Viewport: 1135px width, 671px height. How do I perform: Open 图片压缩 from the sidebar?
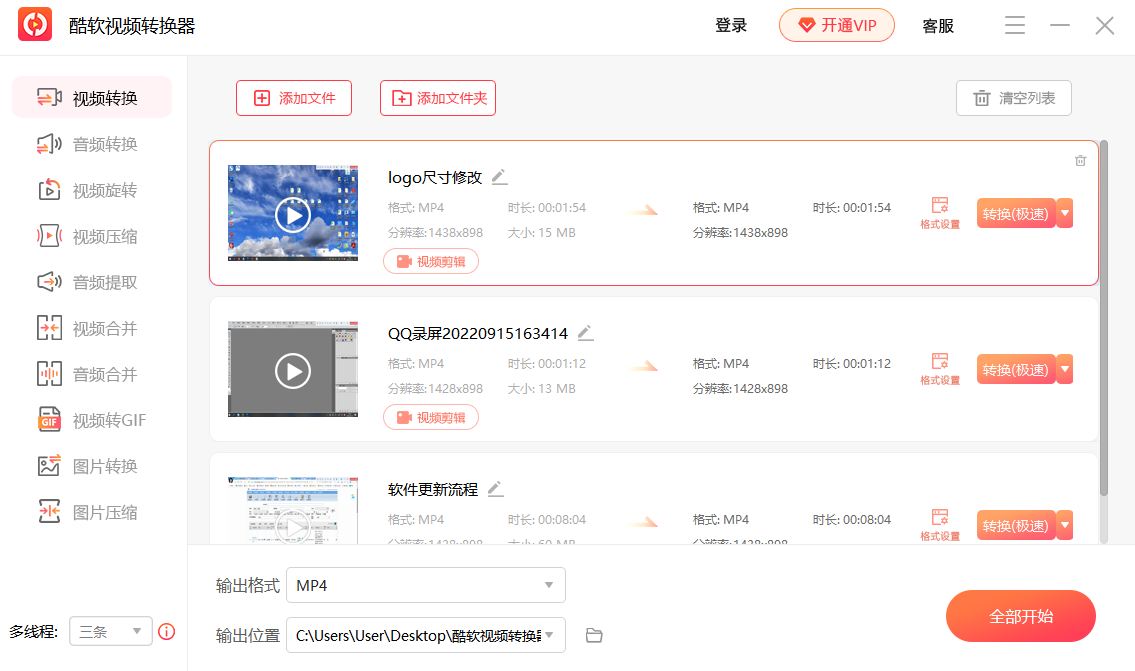(92, 512)
